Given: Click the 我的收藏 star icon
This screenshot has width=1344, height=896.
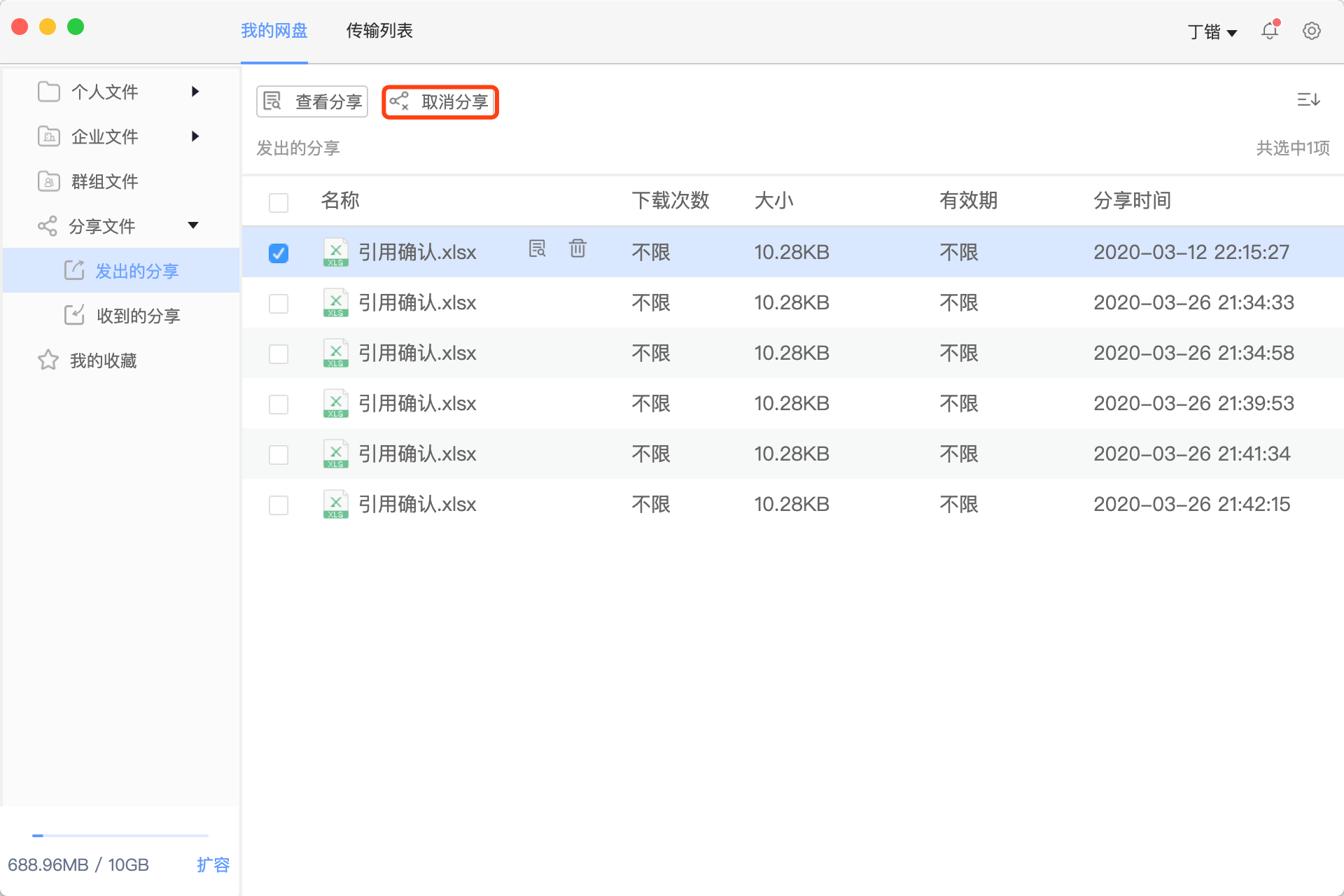Looking at the screenshot, I should click(x=48, y=360).
